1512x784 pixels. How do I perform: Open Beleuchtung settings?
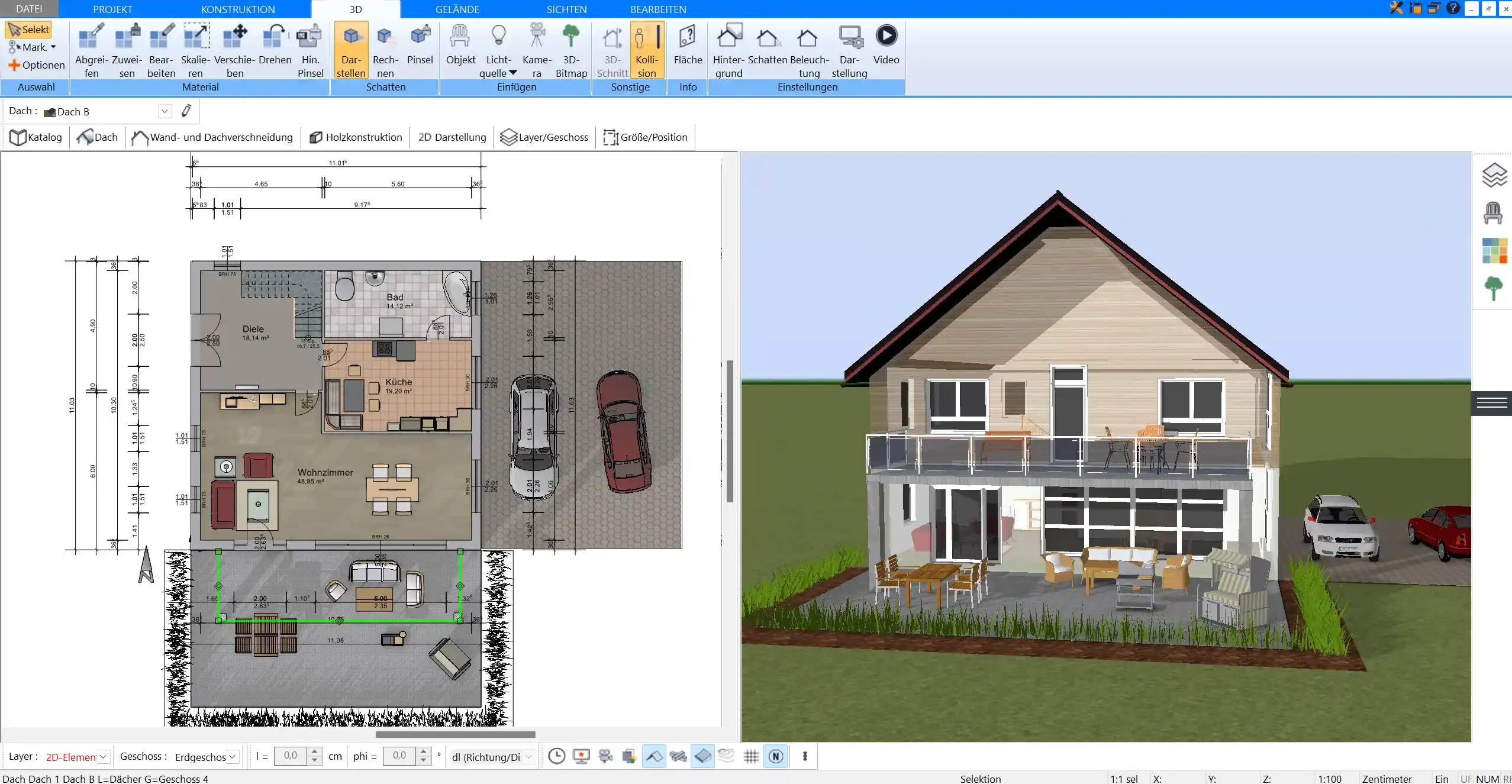pos(809,50)
